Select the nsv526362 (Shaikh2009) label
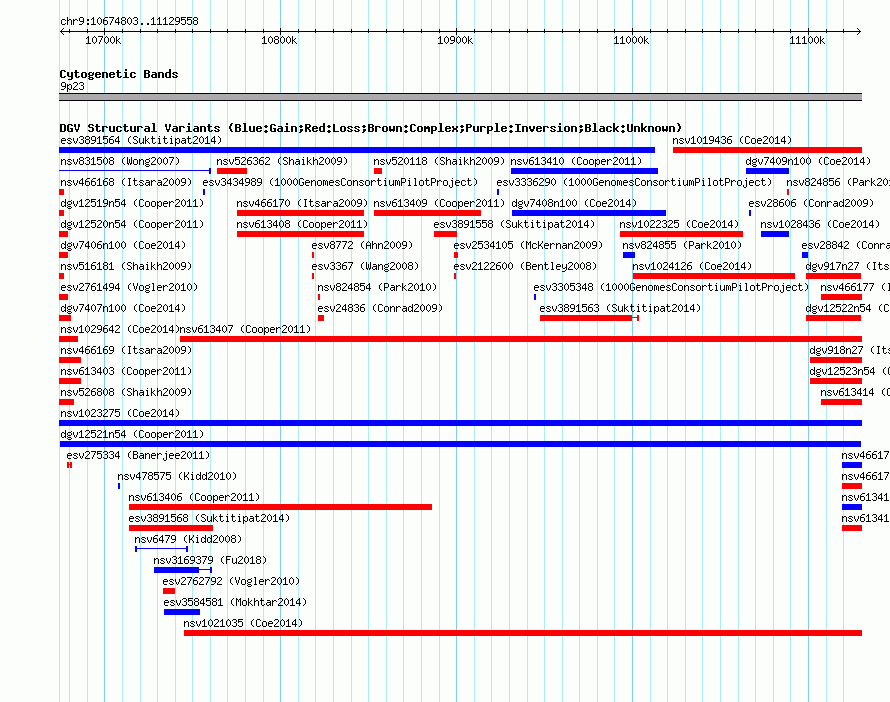 pyautogui.click(x=282, y=161)
